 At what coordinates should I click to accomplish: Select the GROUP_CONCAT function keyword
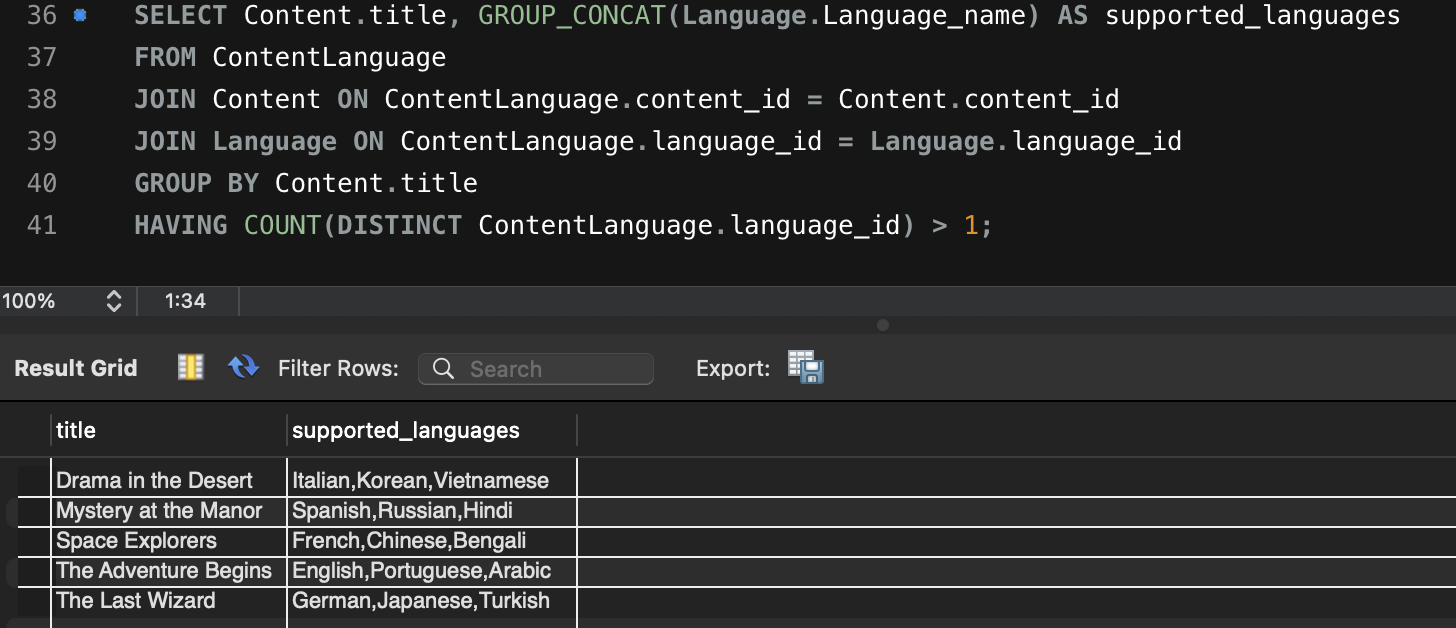point(571,15)
